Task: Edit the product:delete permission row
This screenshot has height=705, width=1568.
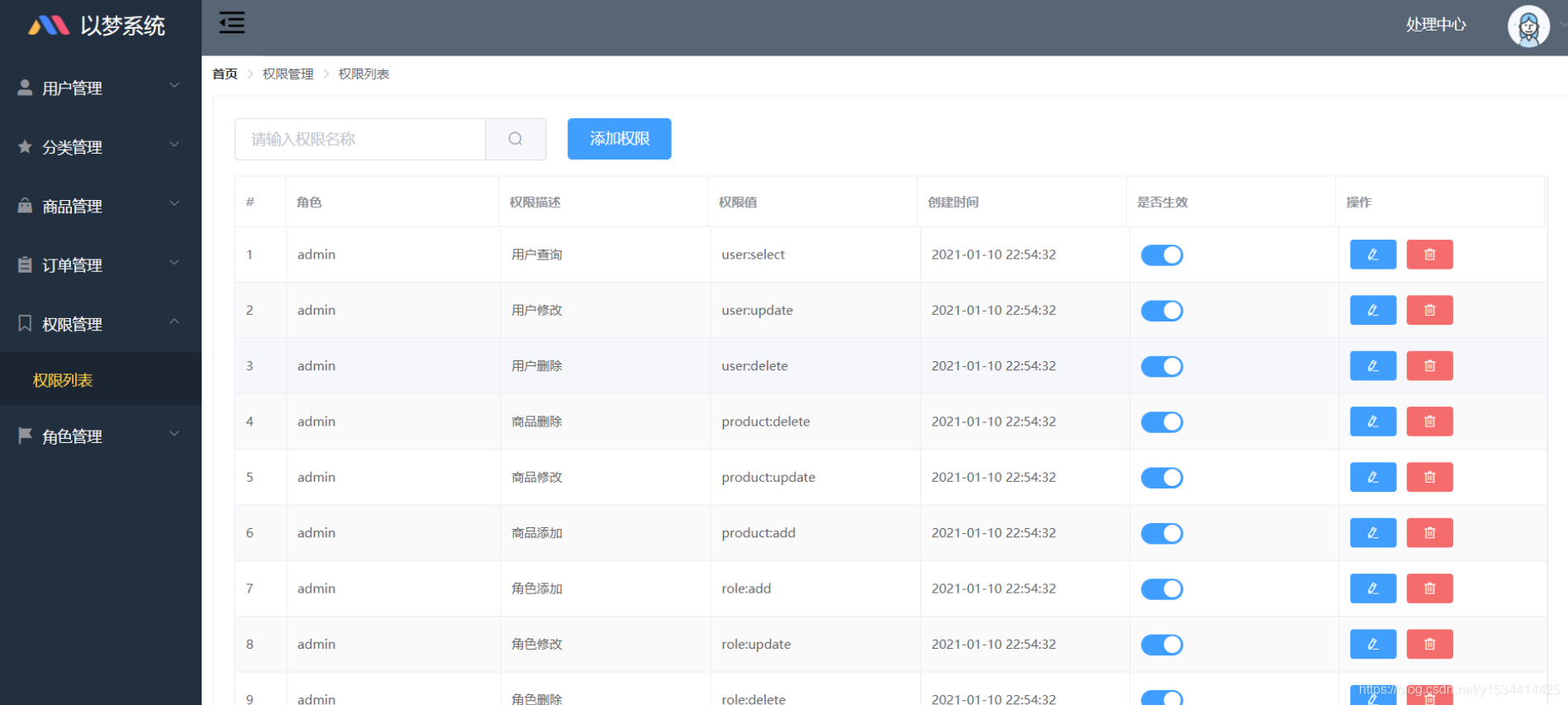Action: point(1373,422)
